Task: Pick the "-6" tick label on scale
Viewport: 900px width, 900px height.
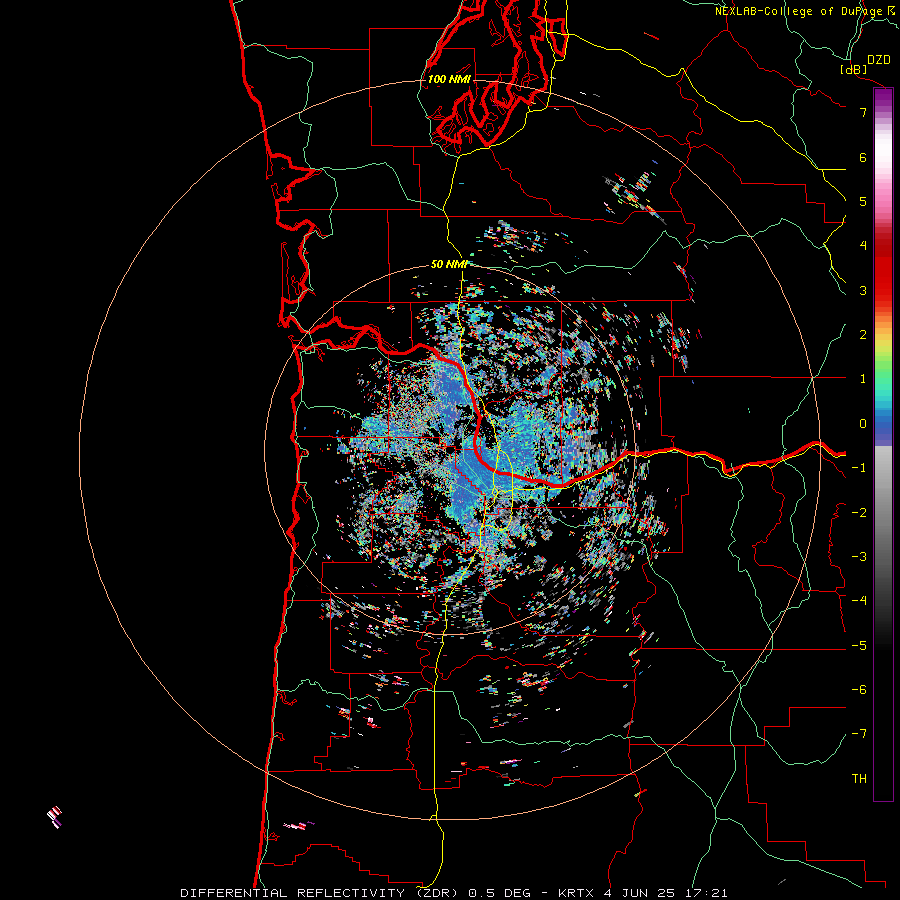Action: (x=859, y=690)
